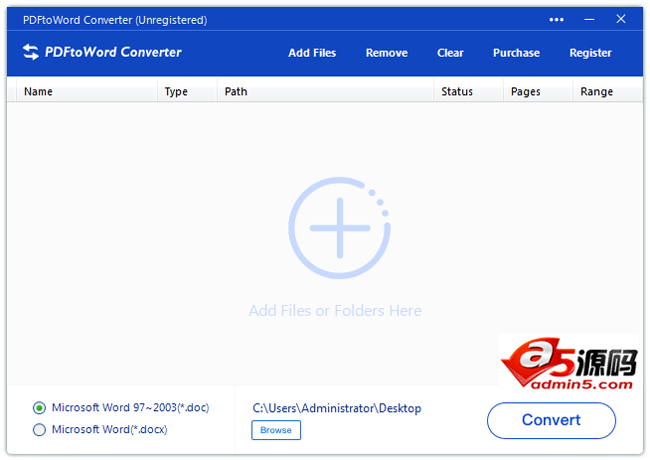
Task: Click the output path C:\Users\Administrator\Desktop
Action: coord(336,408)
